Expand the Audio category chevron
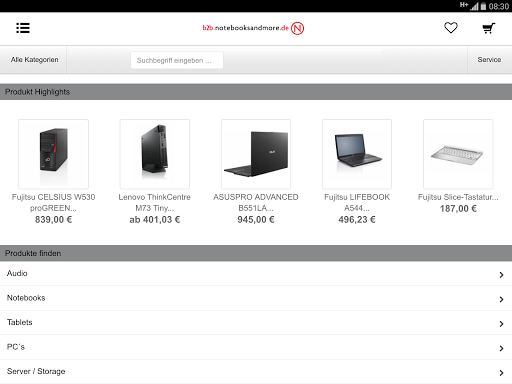 pos(501,275)
